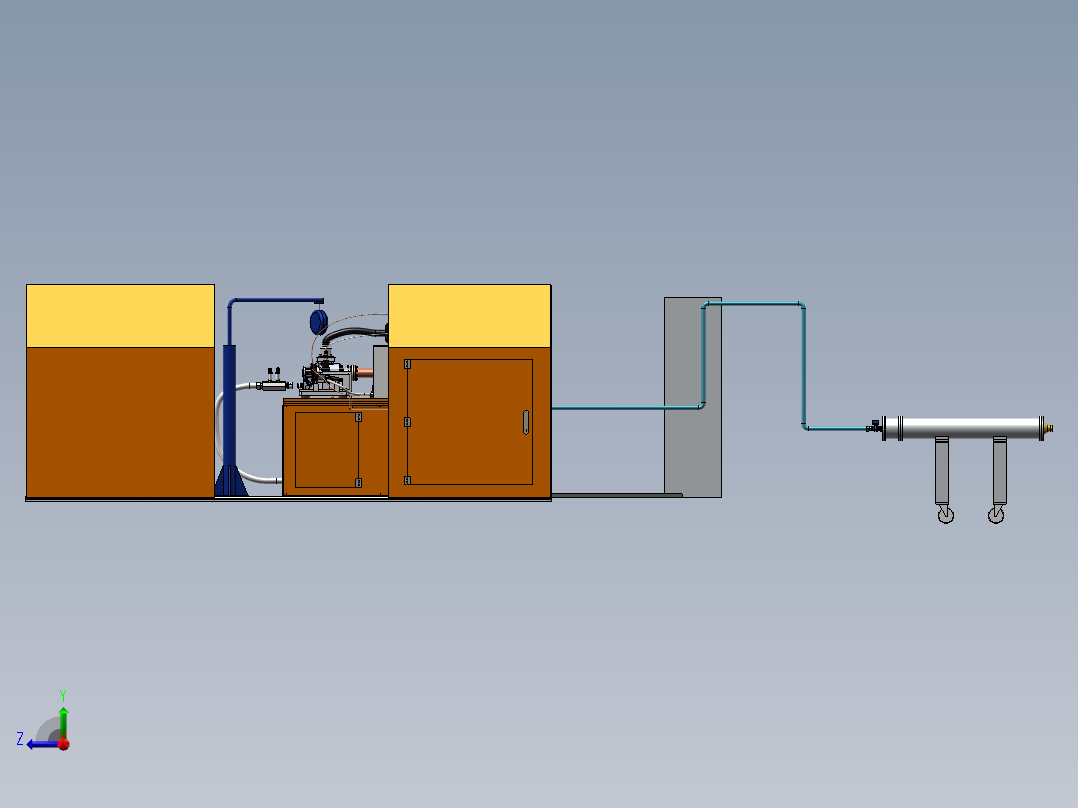The width and height of the screenshot is (1078, 808).
Task: Select the left support leg of tank
Action: tap(942, 471)
